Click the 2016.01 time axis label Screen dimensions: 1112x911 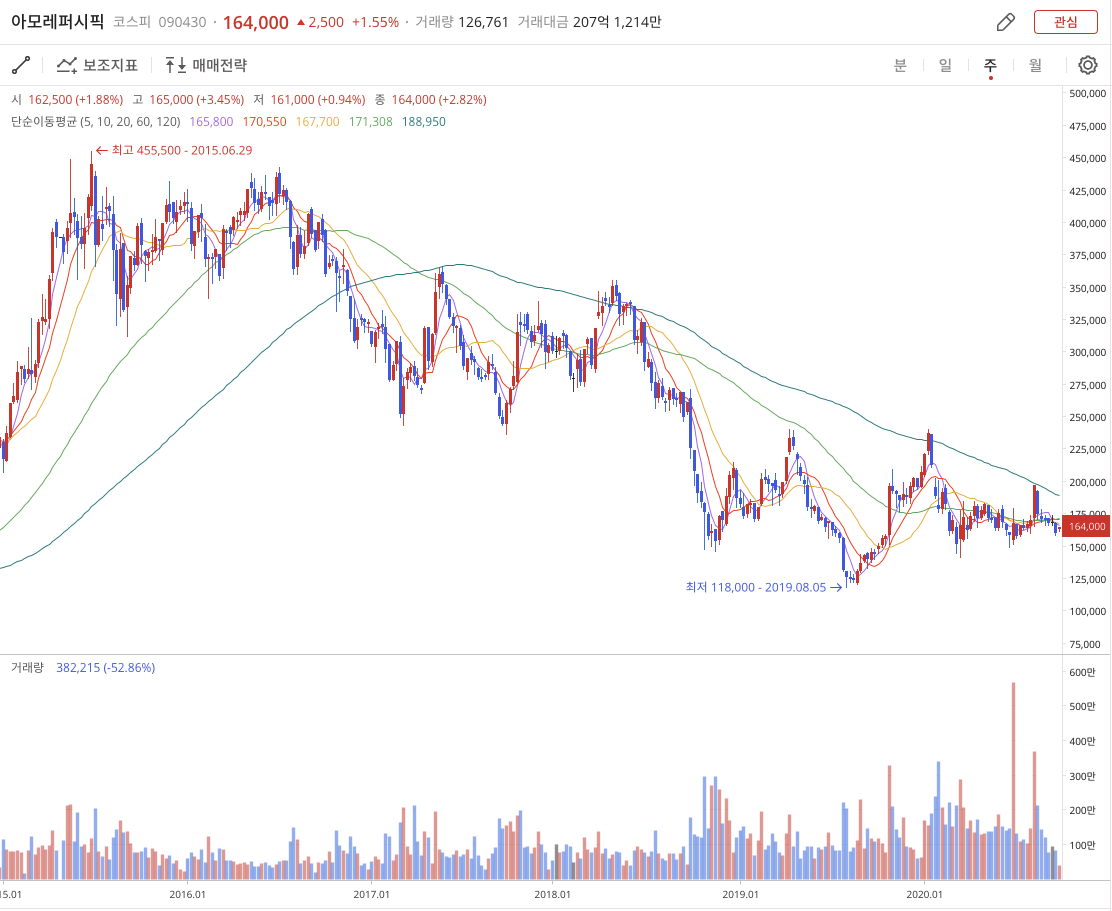187,895
